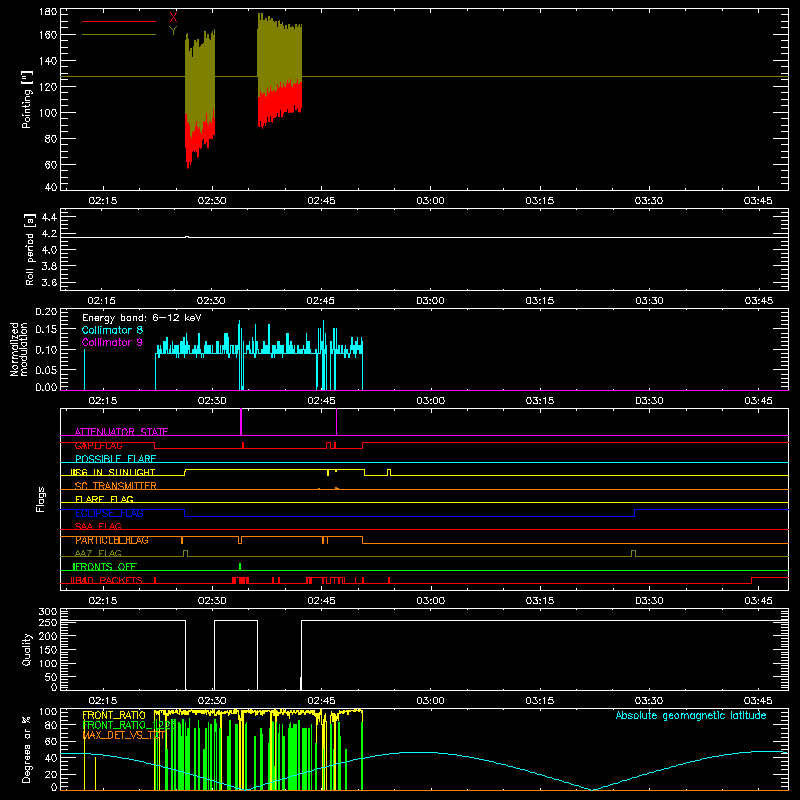Click second pointing data burst near 02:40
800x800 pixels.
(280, 70)
